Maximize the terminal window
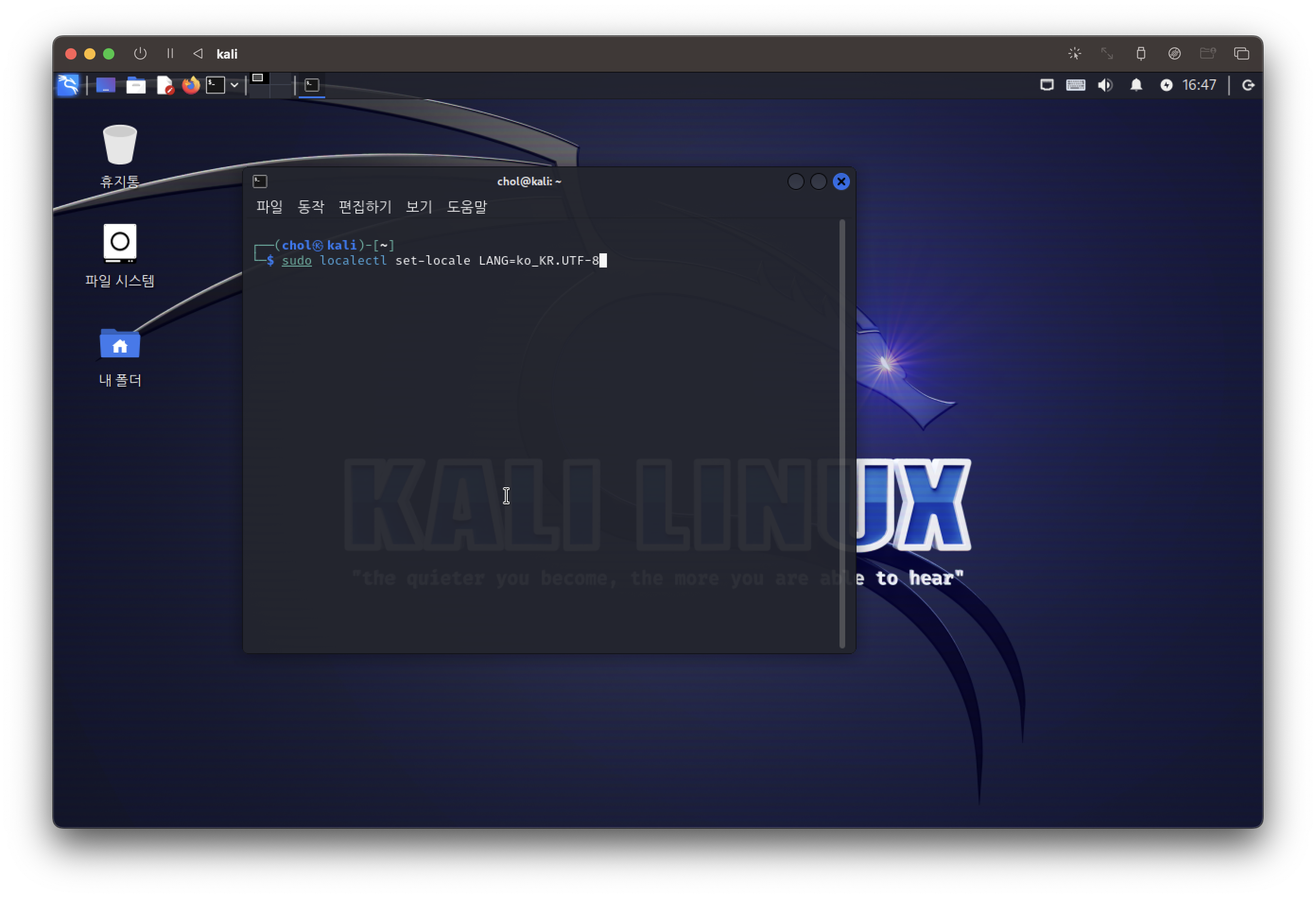Viewport: 1316px width, 898px height. (818, 182)
